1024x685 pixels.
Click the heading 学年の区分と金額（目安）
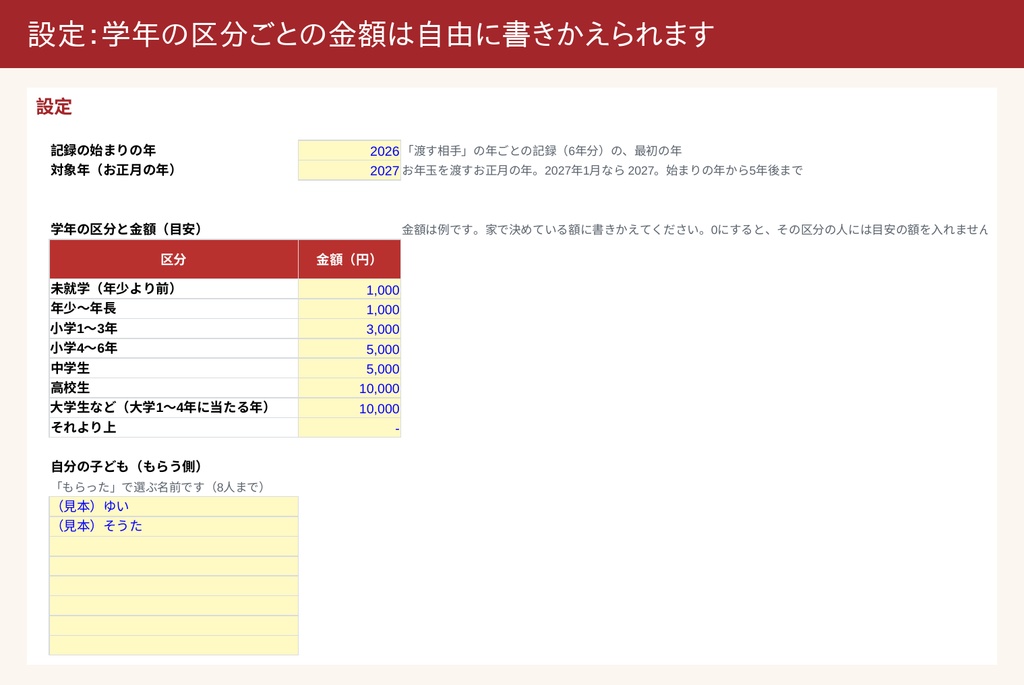click(127, 229)
